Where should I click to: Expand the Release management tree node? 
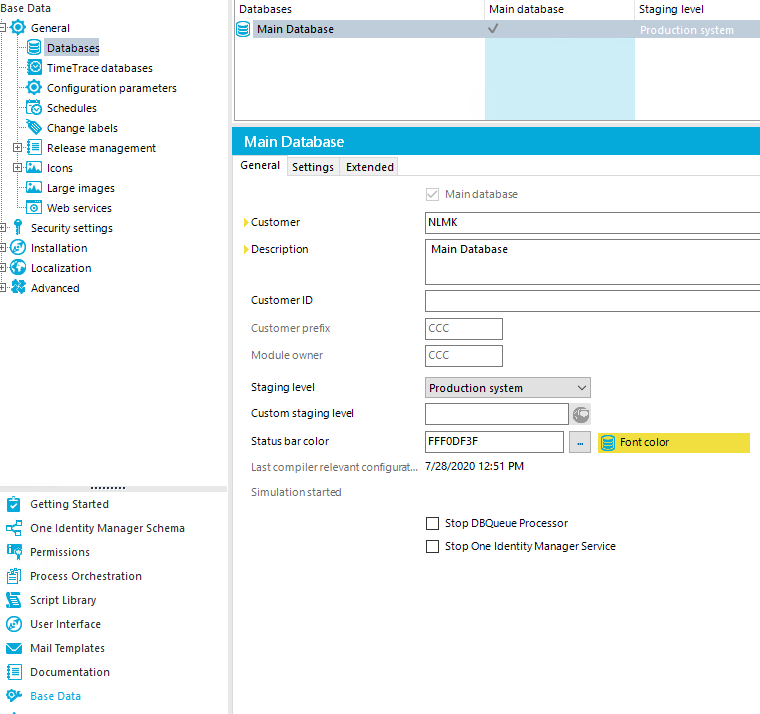click(17, 148)
